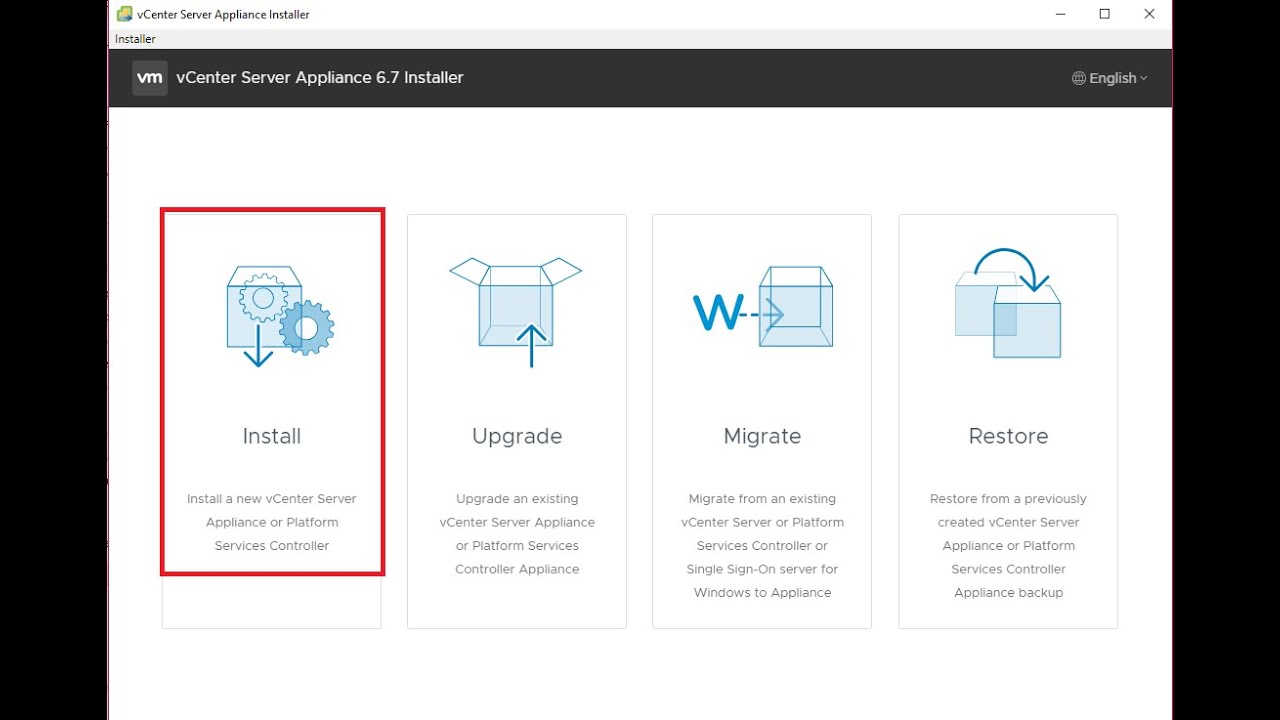Viewport: 1280px width, 720px height.
Task: Click "Install a new vCenter Server" description
Action: click(x=272, y=499)
